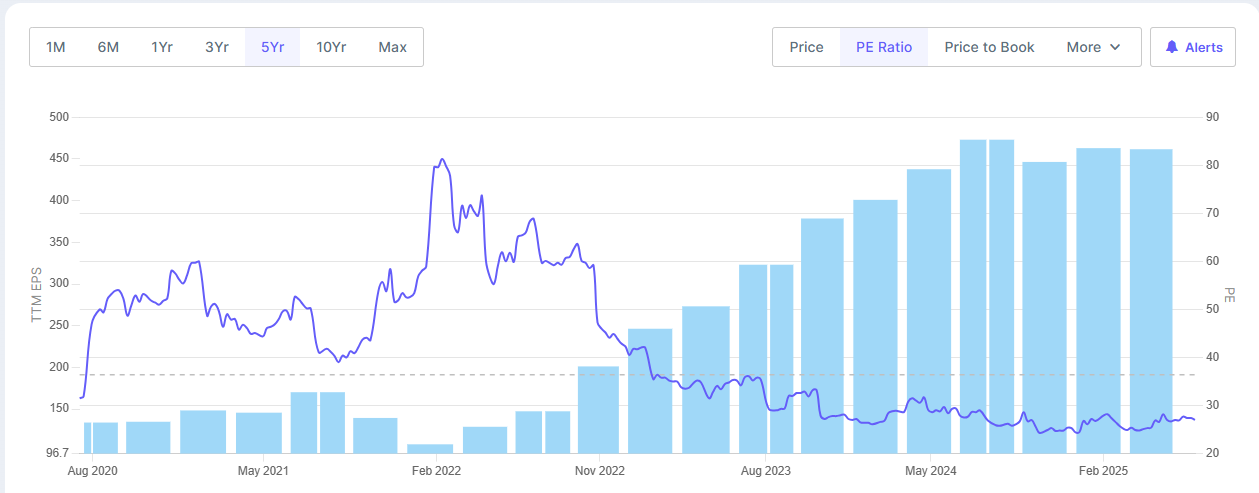
Task: Click the Nov 2022 x-axis label
Action: [x=599, y=469]
